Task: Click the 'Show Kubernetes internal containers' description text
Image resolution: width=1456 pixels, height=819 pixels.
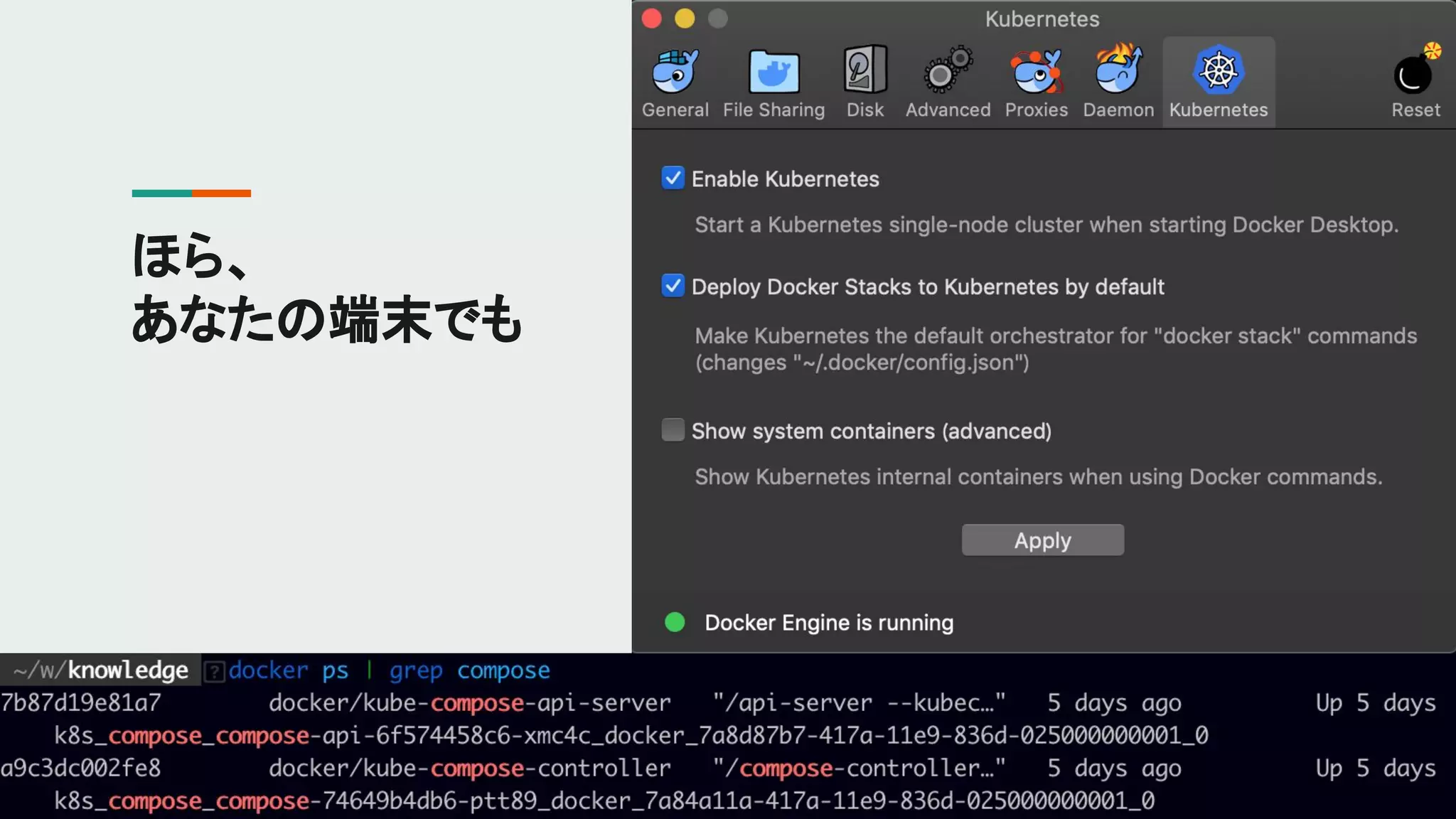Action: tap(1039, 477)
